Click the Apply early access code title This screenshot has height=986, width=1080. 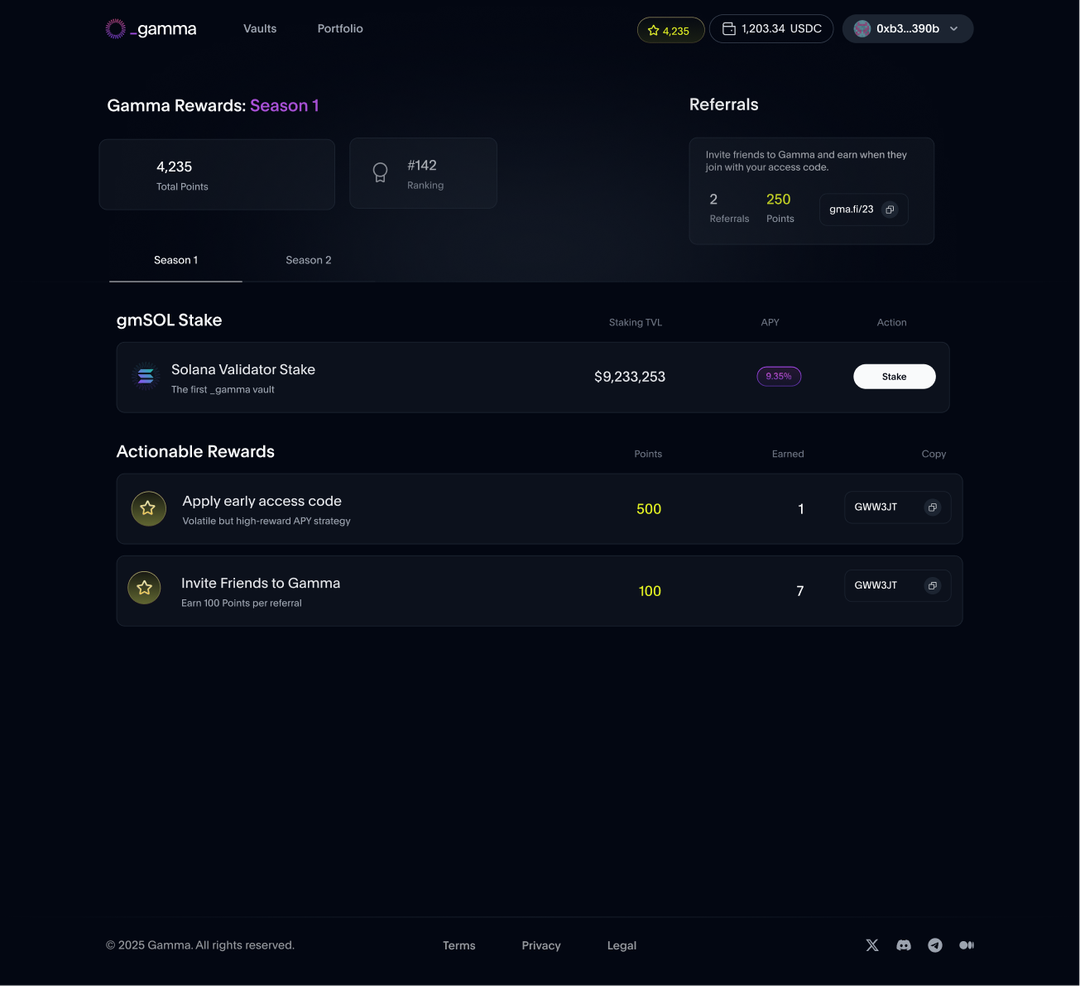click(x=262, y=501)
